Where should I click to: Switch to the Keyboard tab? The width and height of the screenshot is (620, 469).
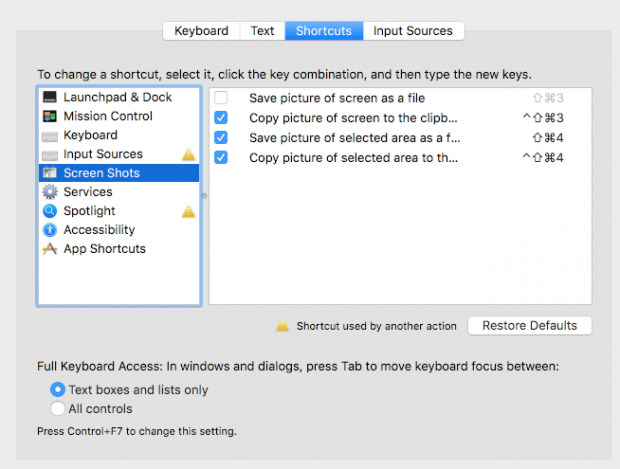[201, 31]
